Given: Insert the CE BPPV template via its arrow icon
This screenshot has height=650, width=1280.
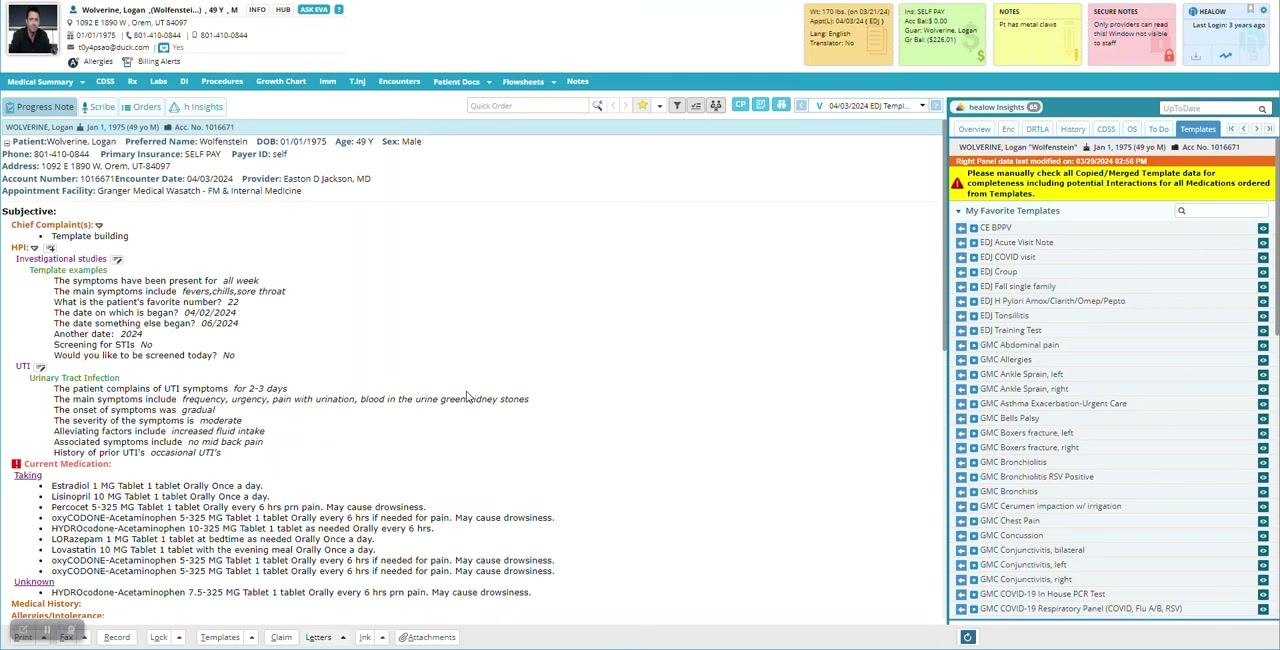Looking at the screenshot, I should 961,228.
